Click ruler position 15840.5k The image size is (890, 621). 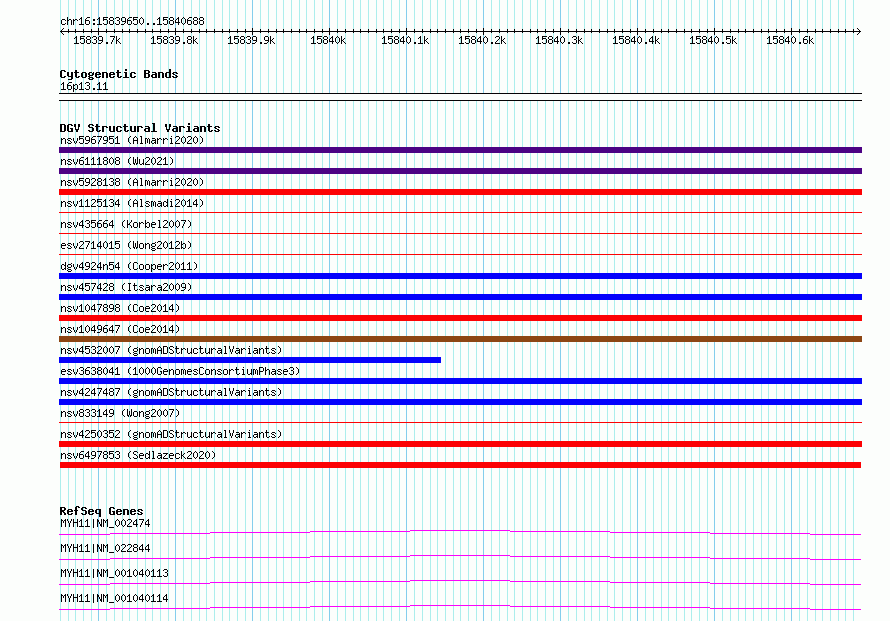pos(713,40)
